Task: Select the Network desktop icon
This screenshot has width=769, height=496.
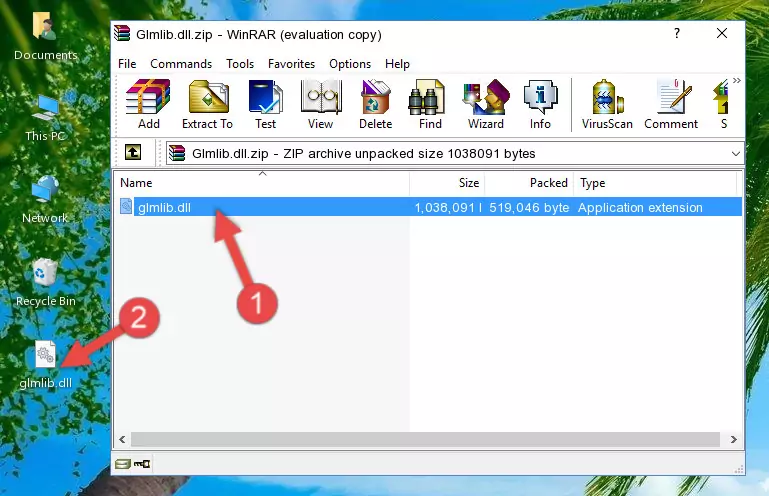Action: coord(45,200)
